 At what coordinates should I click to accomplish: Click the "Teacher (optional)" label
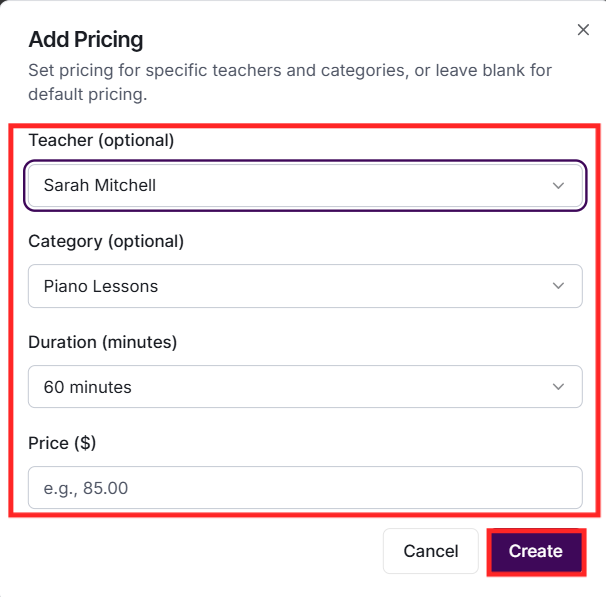(x=101, y=141)
